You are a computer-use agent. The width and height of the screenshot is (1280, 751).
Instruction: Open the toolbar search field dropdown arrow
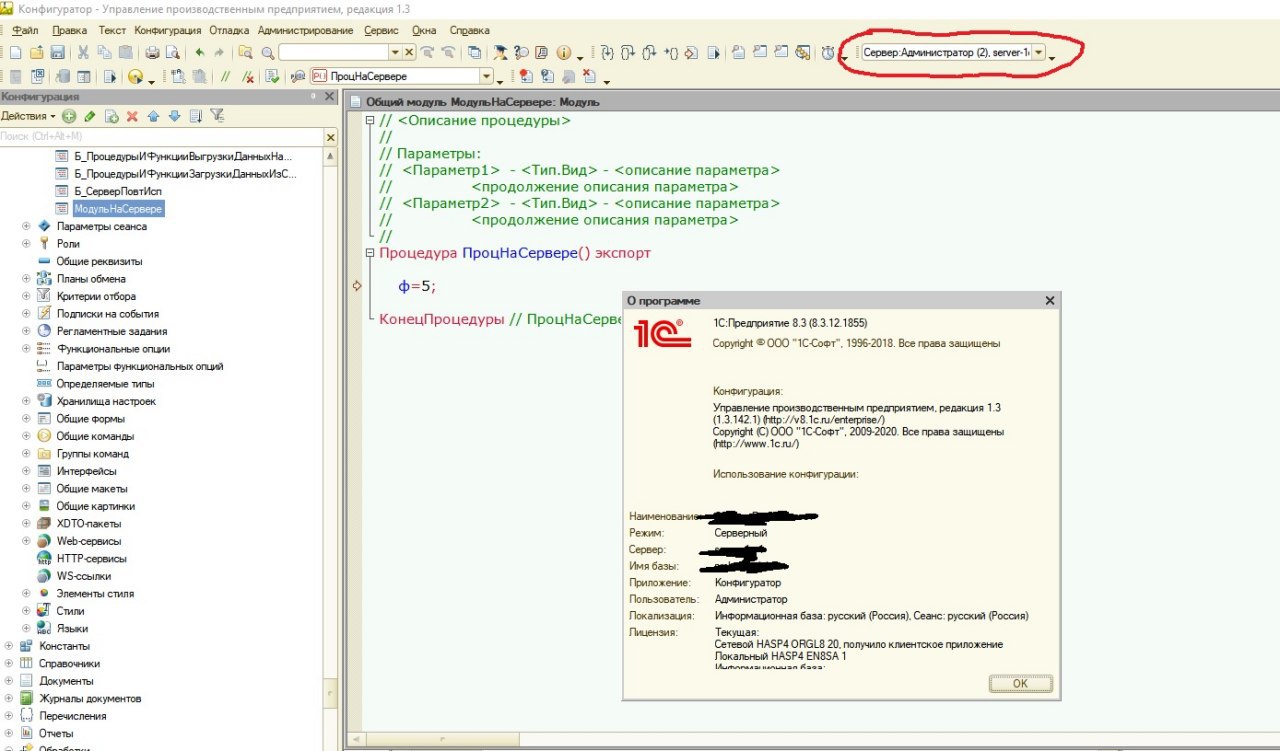pos(395,52)
